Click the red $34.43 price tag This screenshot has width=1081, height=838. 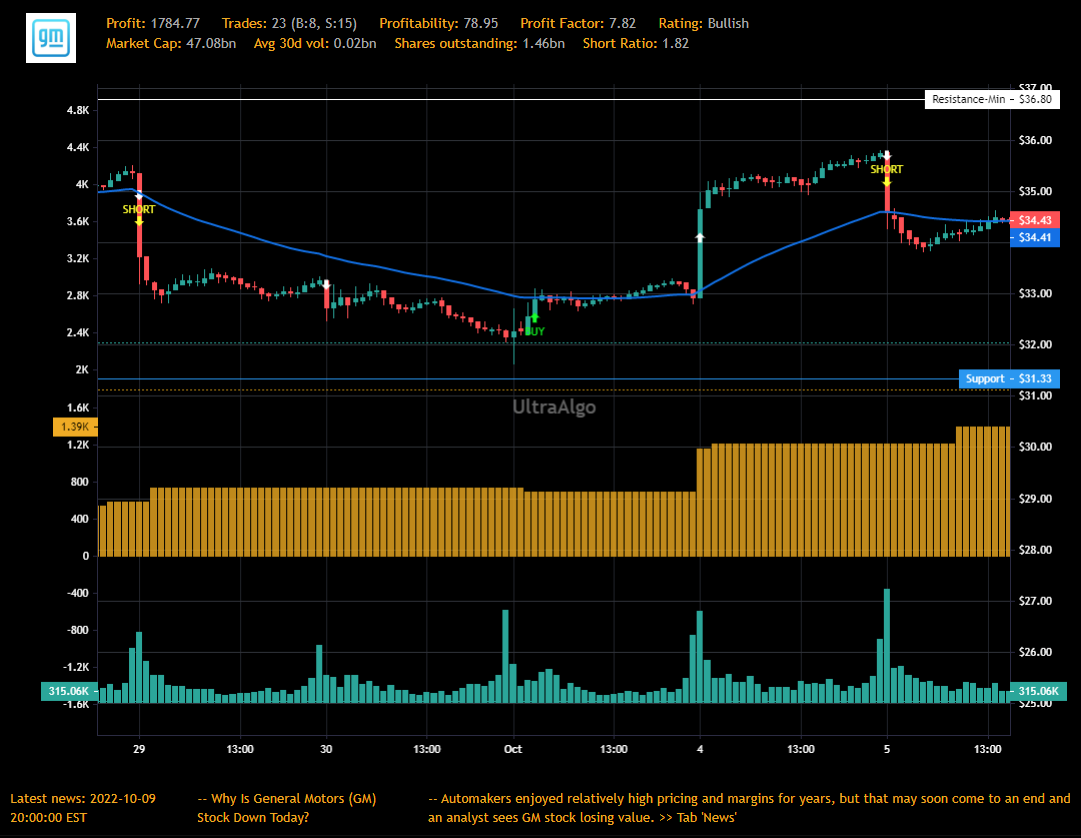point(1034,220)
